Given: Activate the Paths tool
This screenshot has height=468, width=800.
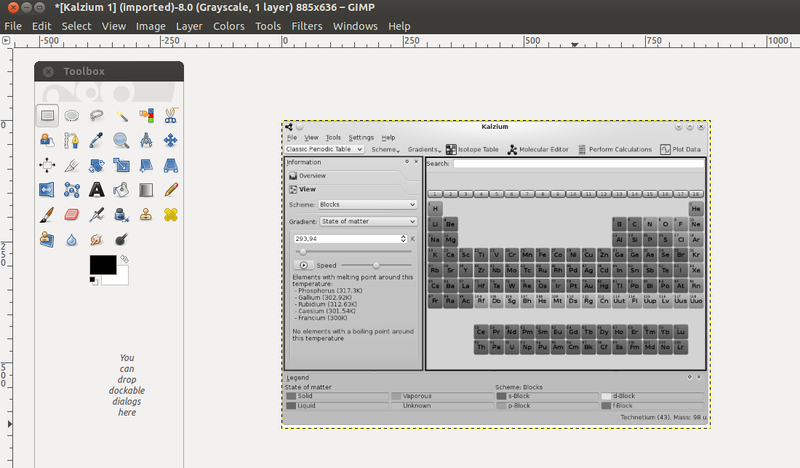Looking at the screenshot, I should click(x=71, y=140).
